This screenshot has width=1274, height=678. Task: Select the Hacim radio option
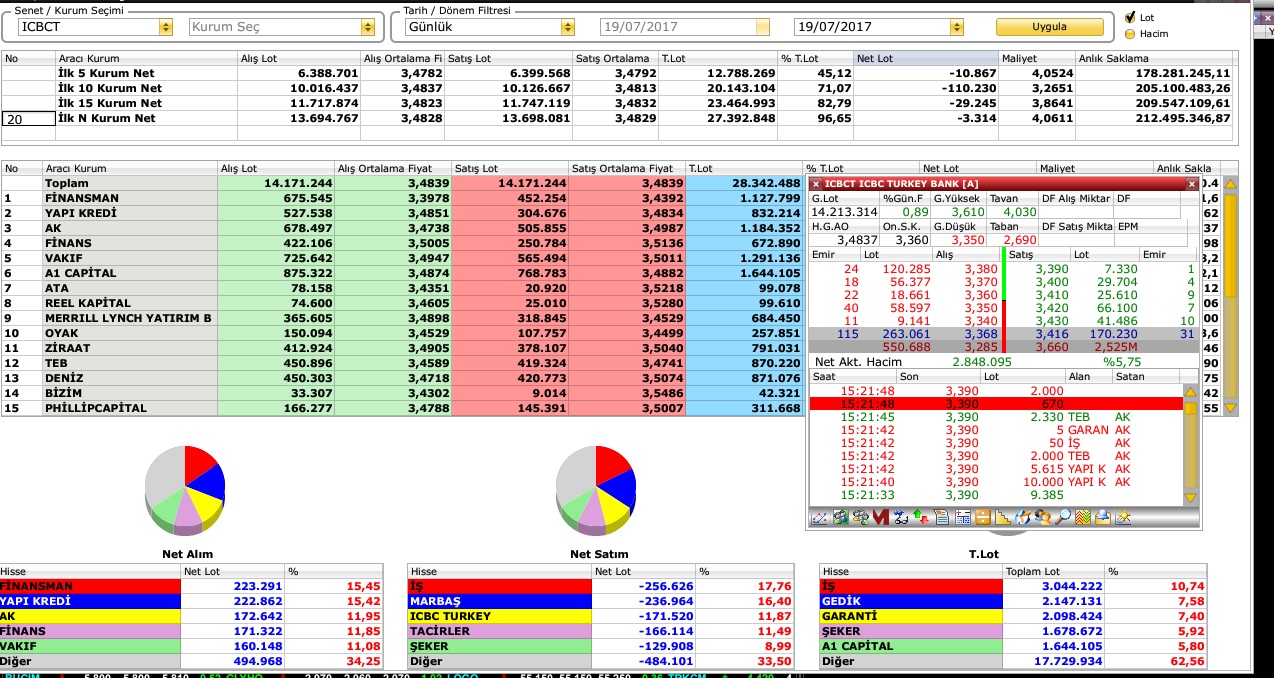coord(1131,34)
